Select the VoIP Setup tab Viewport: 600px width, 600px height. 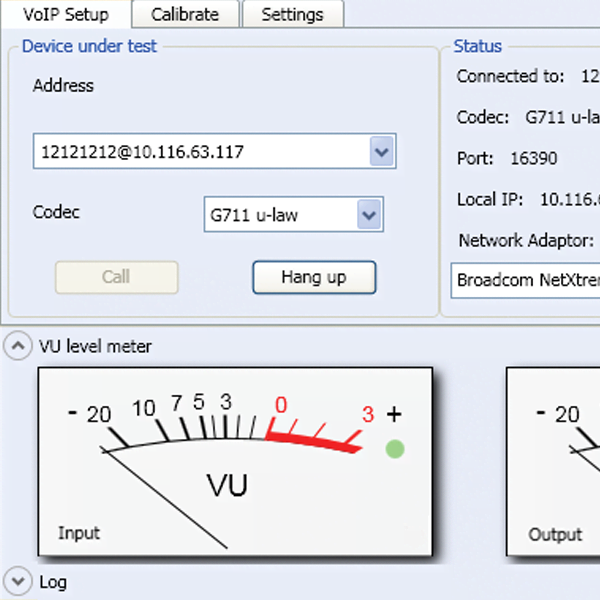pyautogui.click(x=66, y=14)
